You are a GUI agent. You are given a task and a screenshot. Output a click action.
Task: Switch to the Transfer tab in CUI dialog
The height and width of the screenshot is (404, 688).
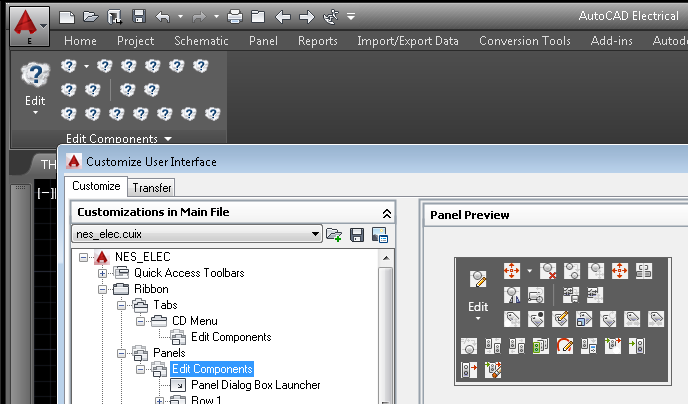click(x=152, y=188)
